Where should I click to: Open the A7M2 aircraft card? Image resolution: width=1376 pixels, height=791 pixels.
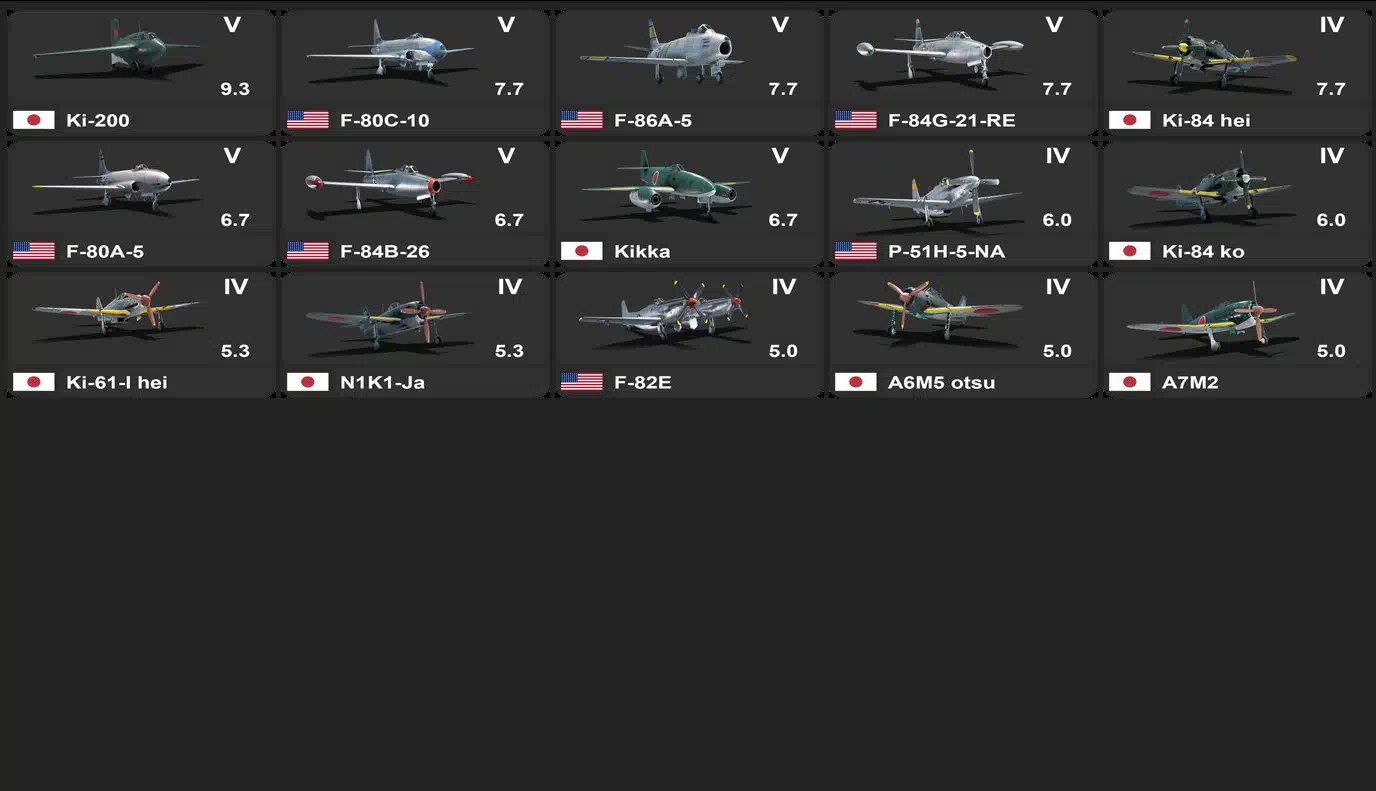point(1237,335)
